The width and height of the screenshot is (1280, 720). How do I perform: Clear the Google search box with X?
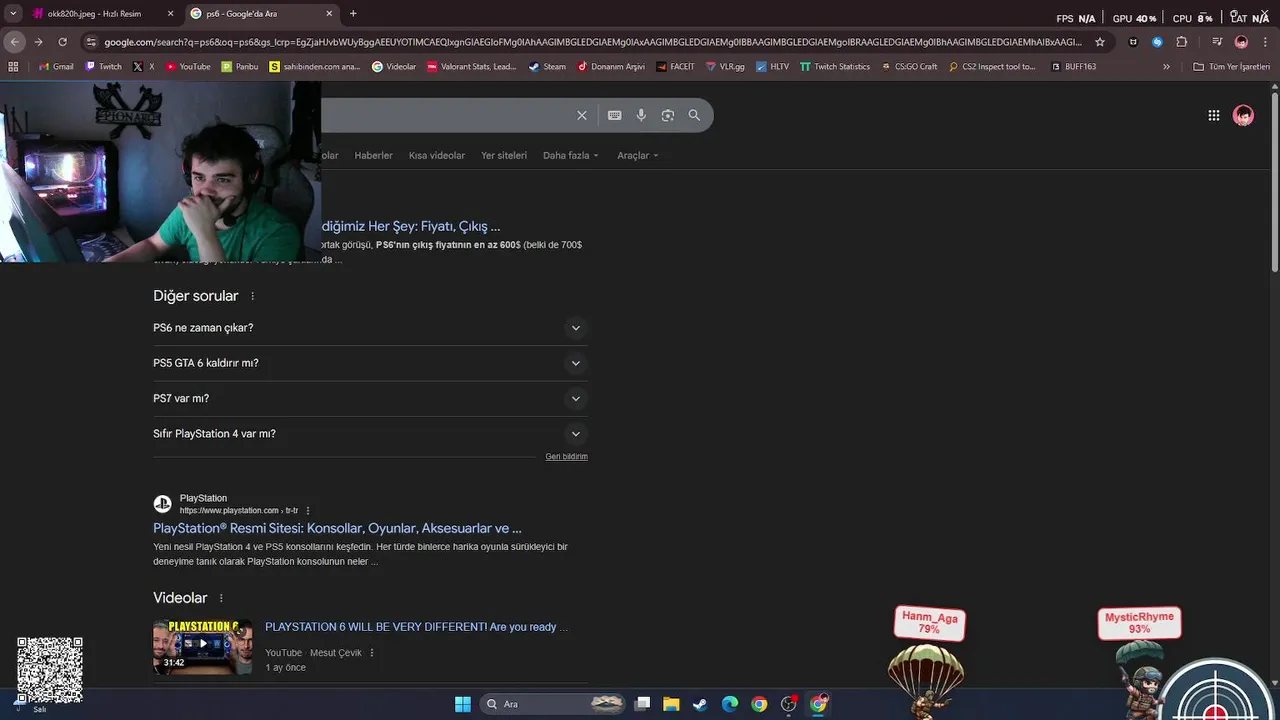pos(582,115)
